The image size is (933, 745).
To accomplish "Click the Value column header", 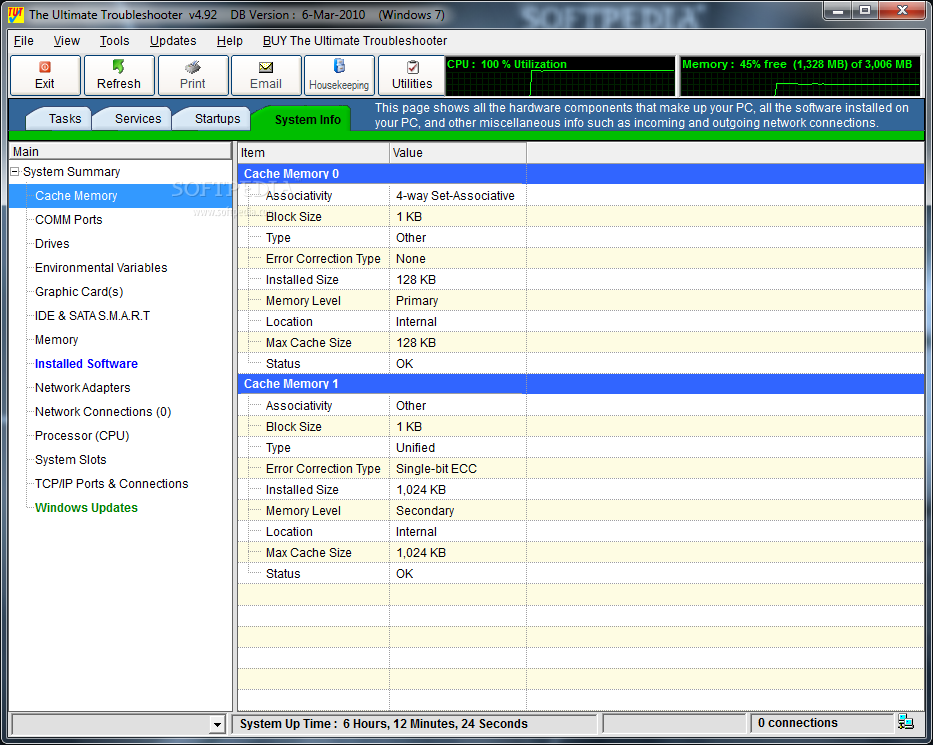I will tap(458, 153).
